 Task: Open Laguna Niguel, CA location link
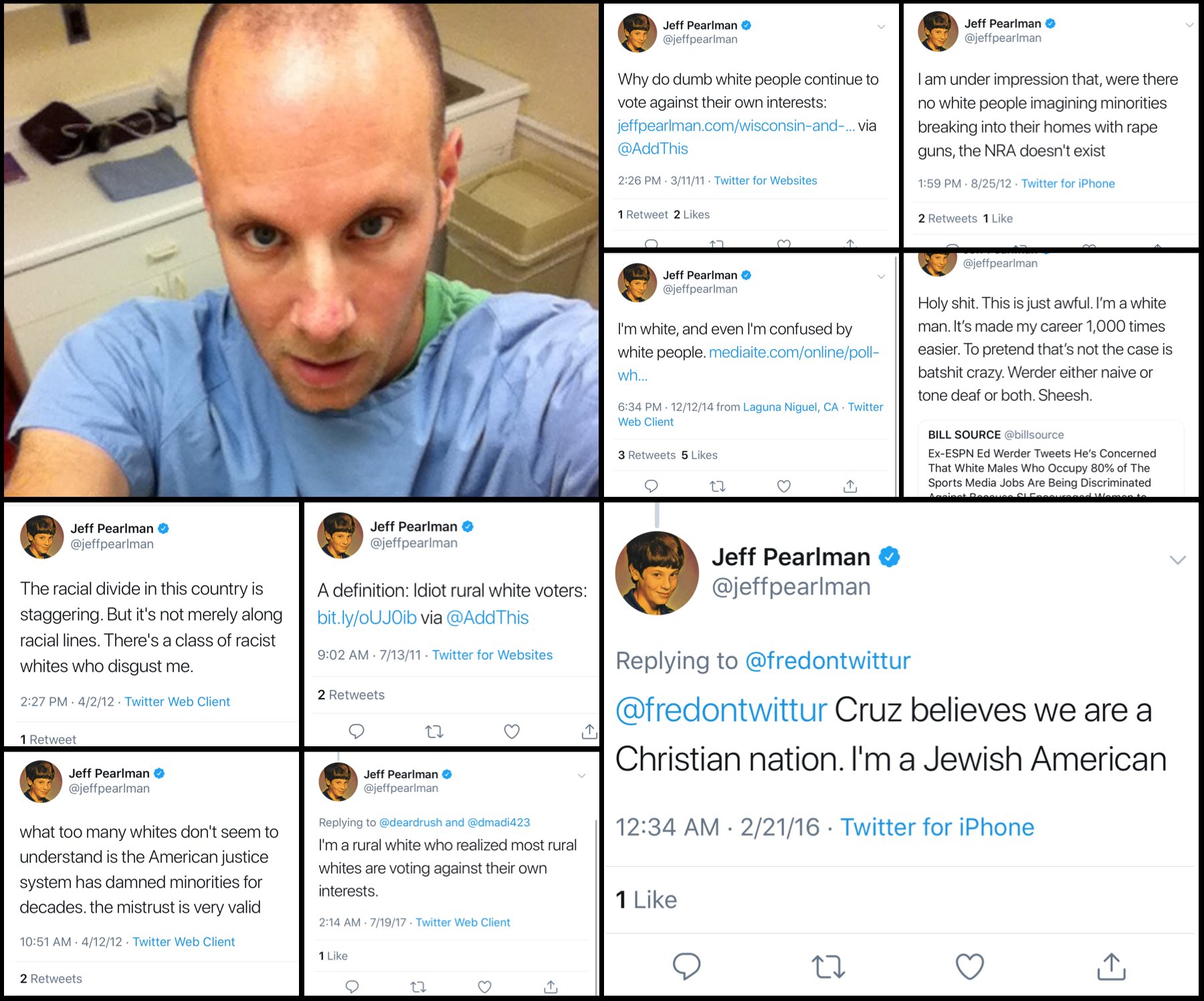791,407
